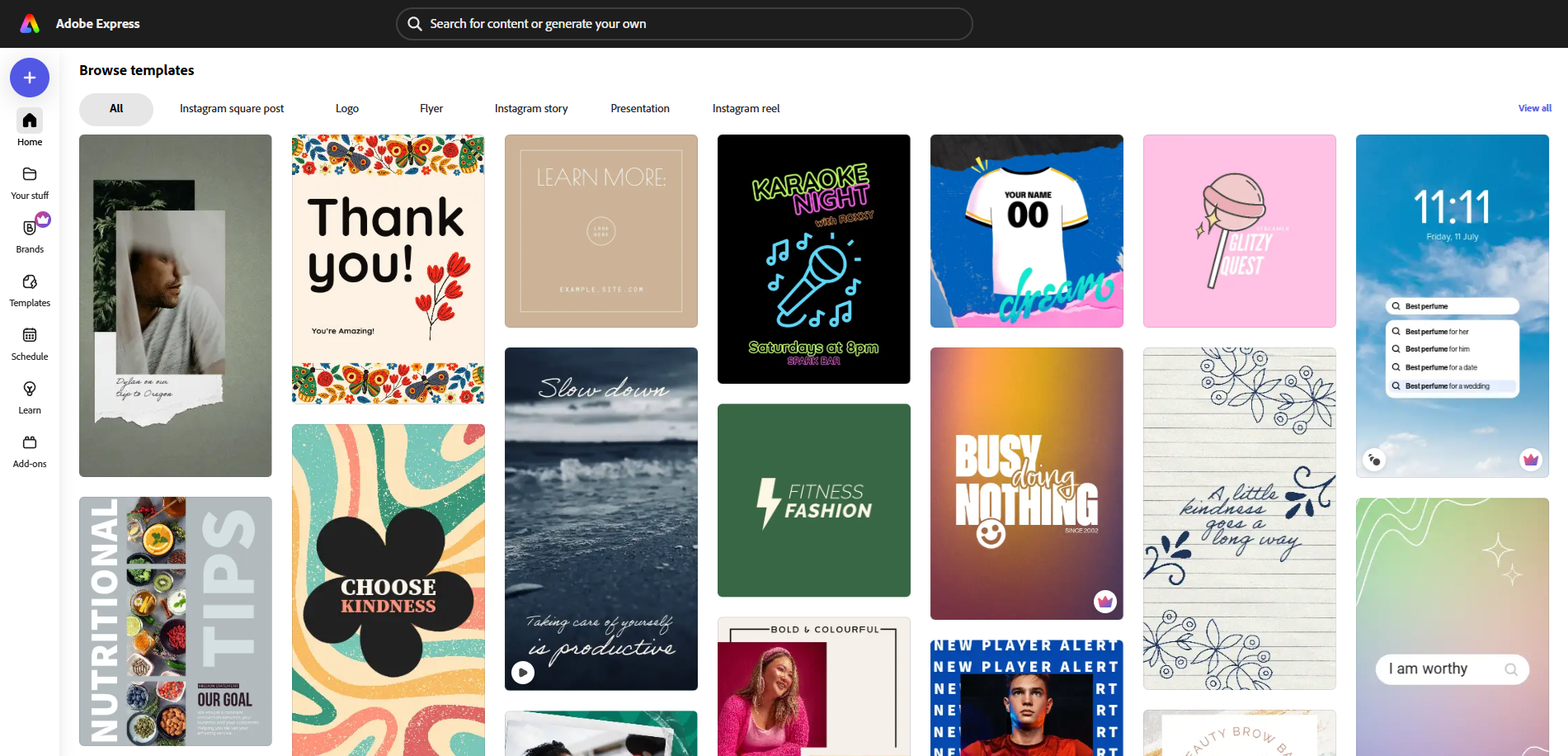Open the Karaoke Night neon template
Screen dimensions: 1568x756
click(814, 259)
